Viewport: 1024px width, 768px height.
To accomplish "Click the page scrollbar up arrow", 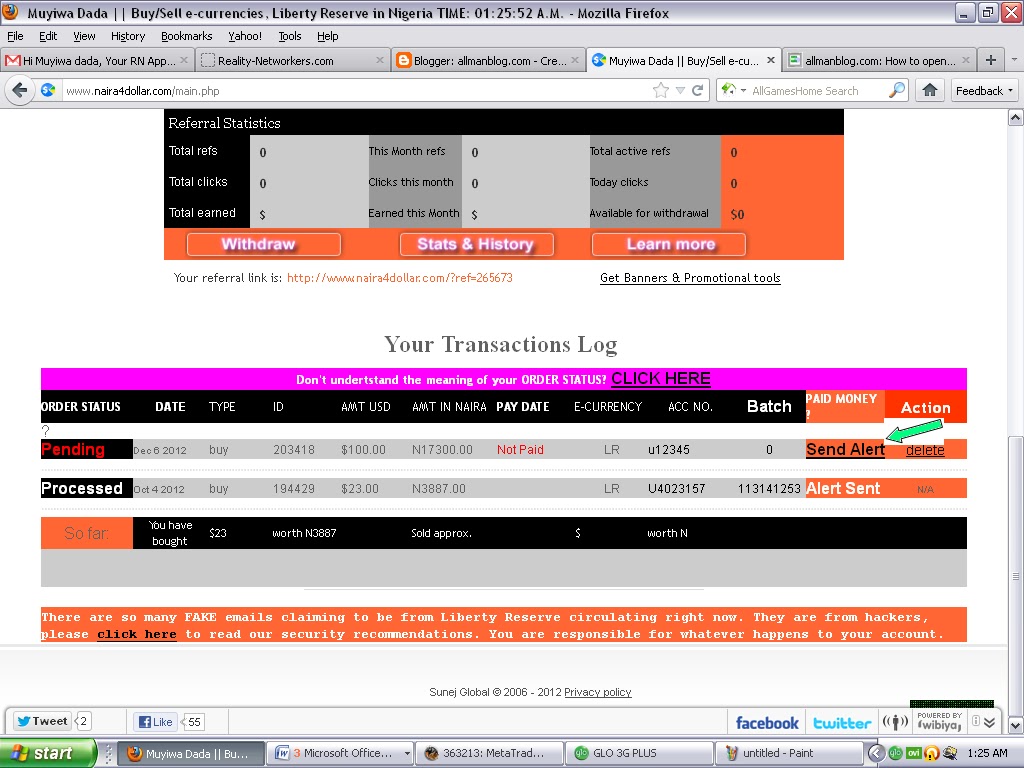I will (x=1016, y=117).
